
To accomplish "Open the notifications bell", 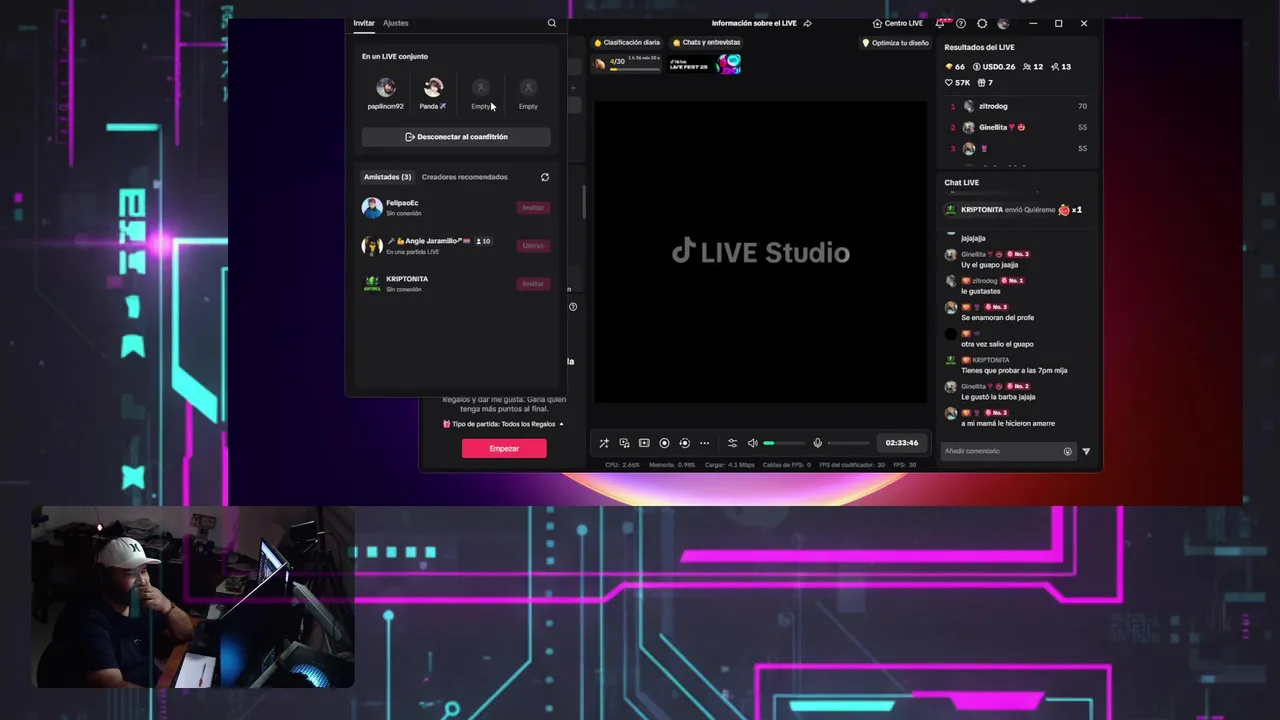I will pyautogui.click(x=940, y=23).
